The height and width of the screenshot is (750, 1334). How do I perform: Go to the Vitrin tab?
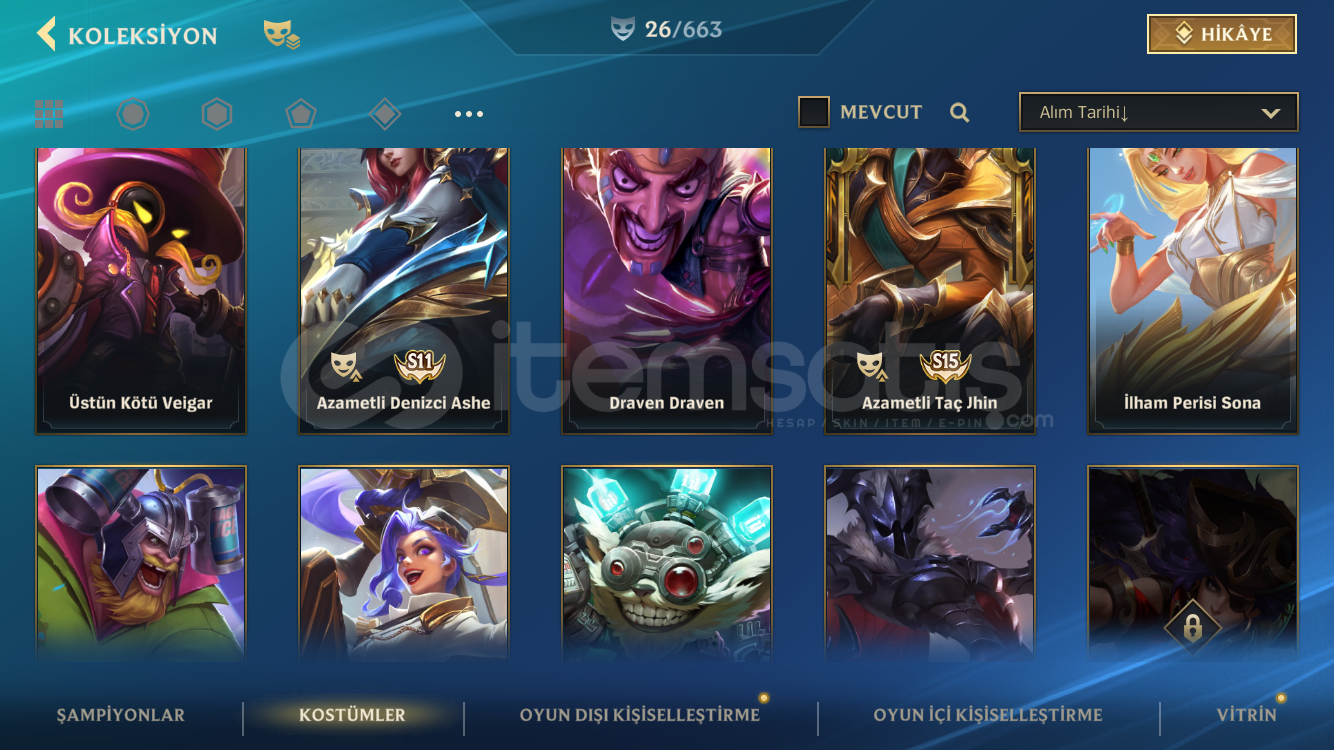pos(1247,715)
